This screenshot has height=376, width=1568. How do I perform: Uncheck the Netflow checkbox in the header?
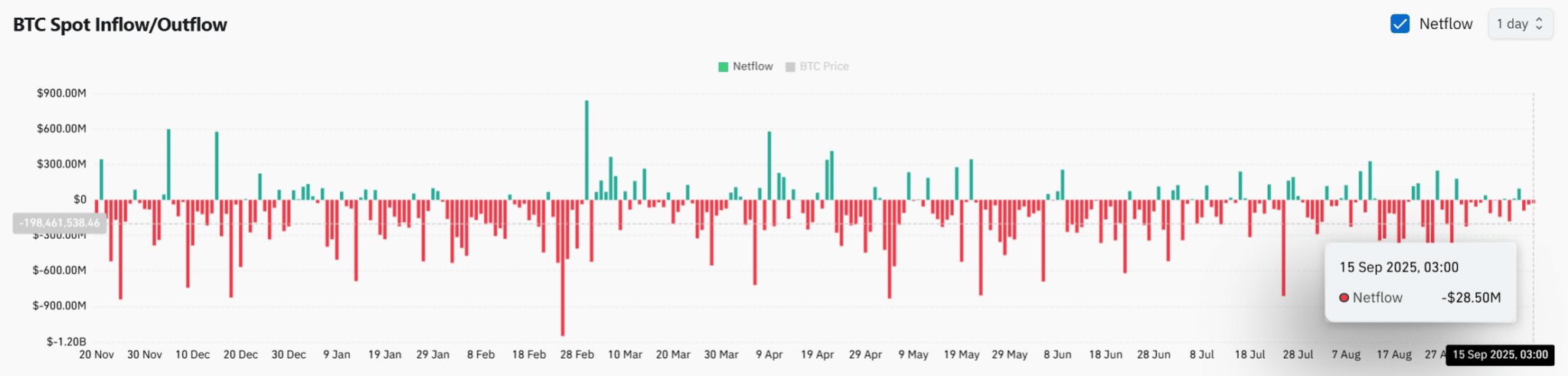coord(1400,24)
